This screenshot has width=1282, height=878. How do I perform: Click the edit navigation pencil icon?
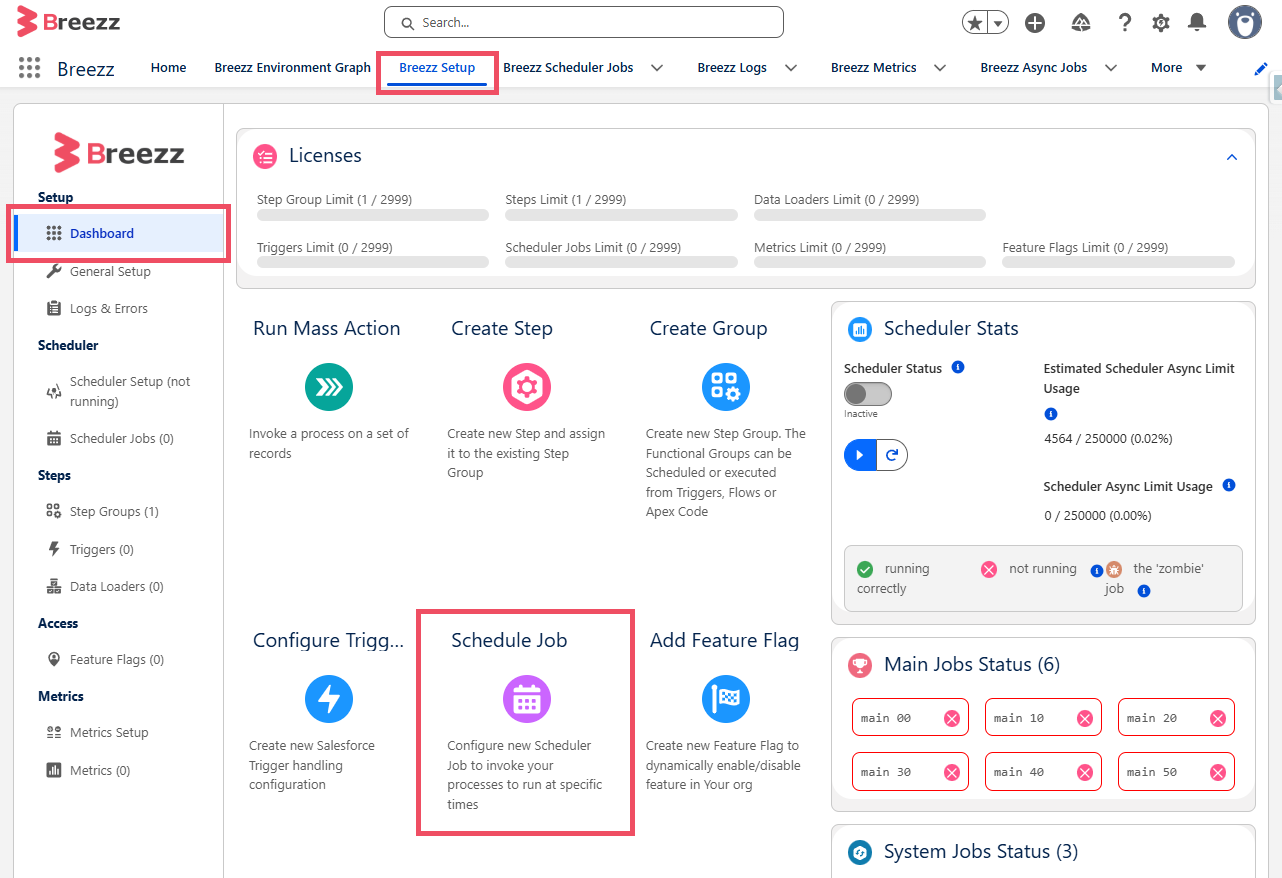[1261, 68]
